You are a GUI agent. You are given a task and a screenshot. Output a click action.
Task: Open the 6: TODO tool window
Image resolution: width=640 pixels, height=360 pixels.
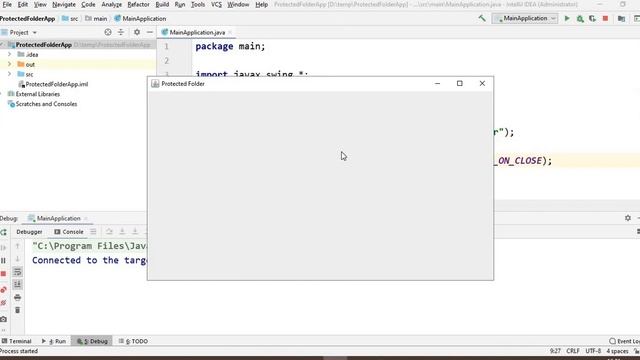pyautogui.click(x=133, y=341)
